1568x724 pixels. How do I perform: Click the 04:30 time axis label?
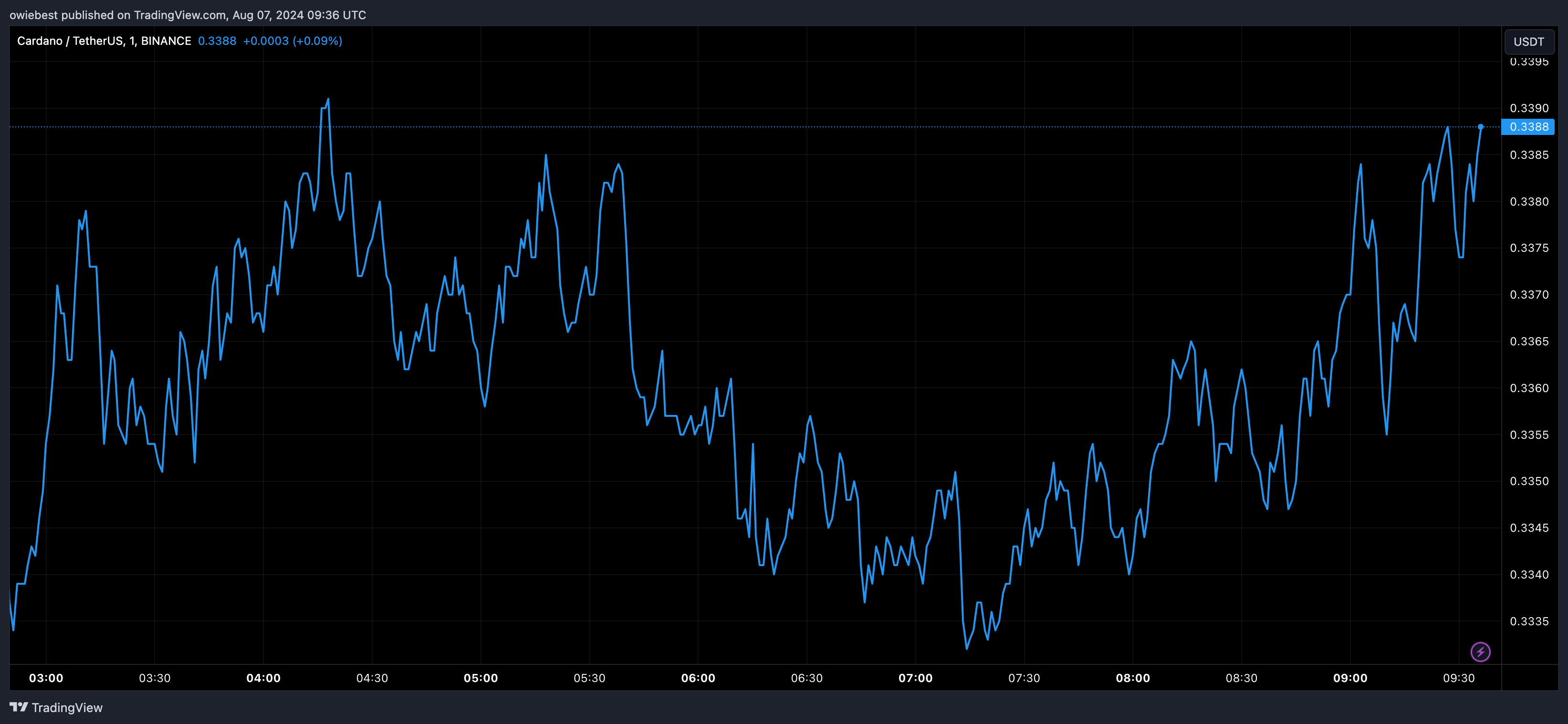[372, 678]
